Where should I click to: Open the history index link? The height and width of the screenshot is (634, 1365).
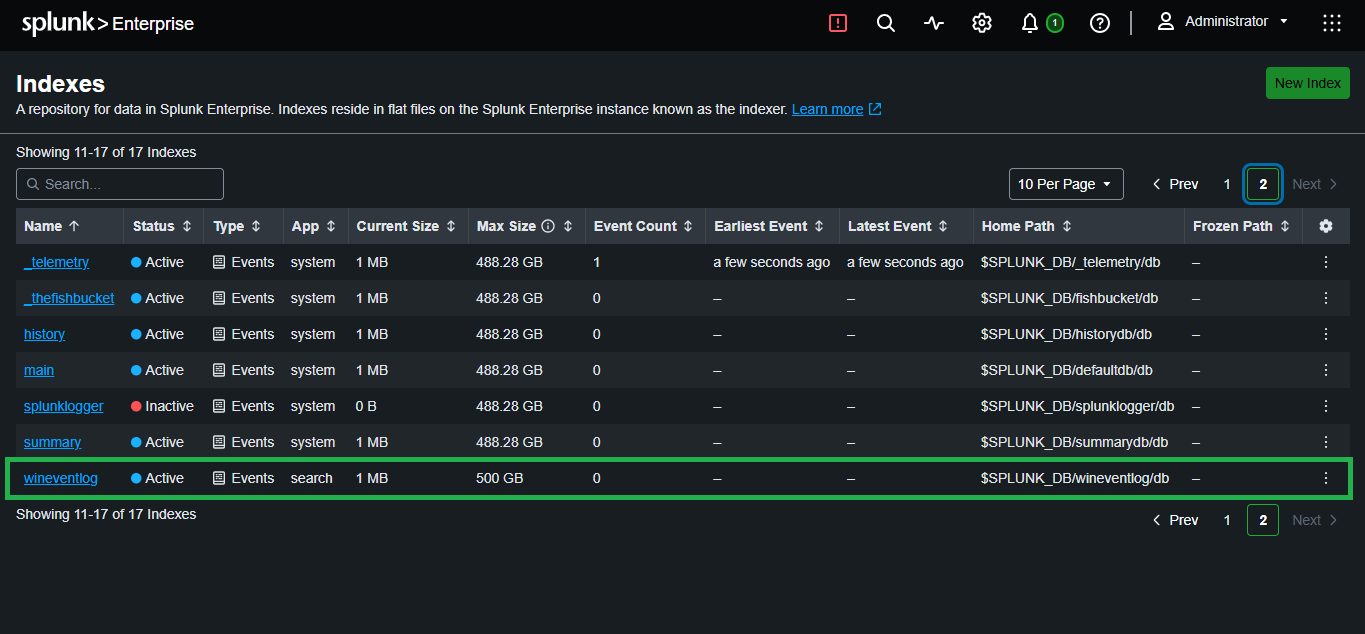pyautogui.click(x=44, y=334)
